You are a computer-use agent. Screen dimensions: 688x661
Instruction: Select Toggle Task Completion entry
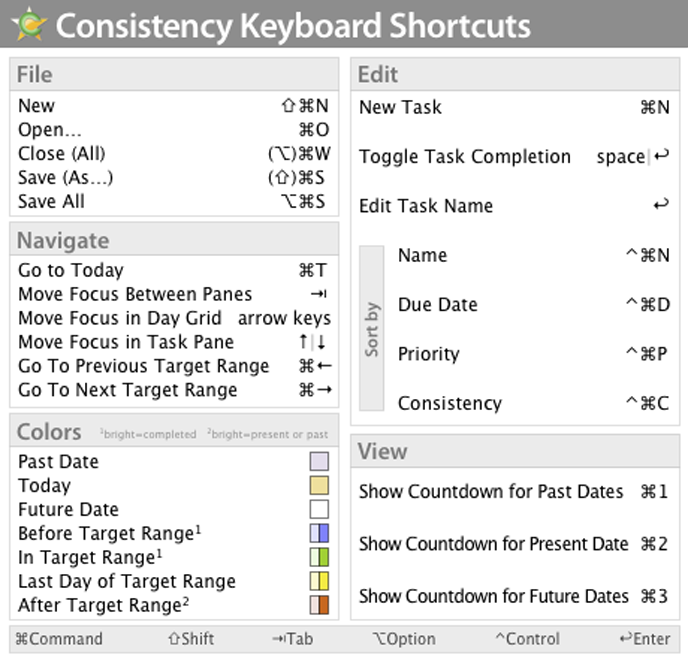click(x=464, y=157)
